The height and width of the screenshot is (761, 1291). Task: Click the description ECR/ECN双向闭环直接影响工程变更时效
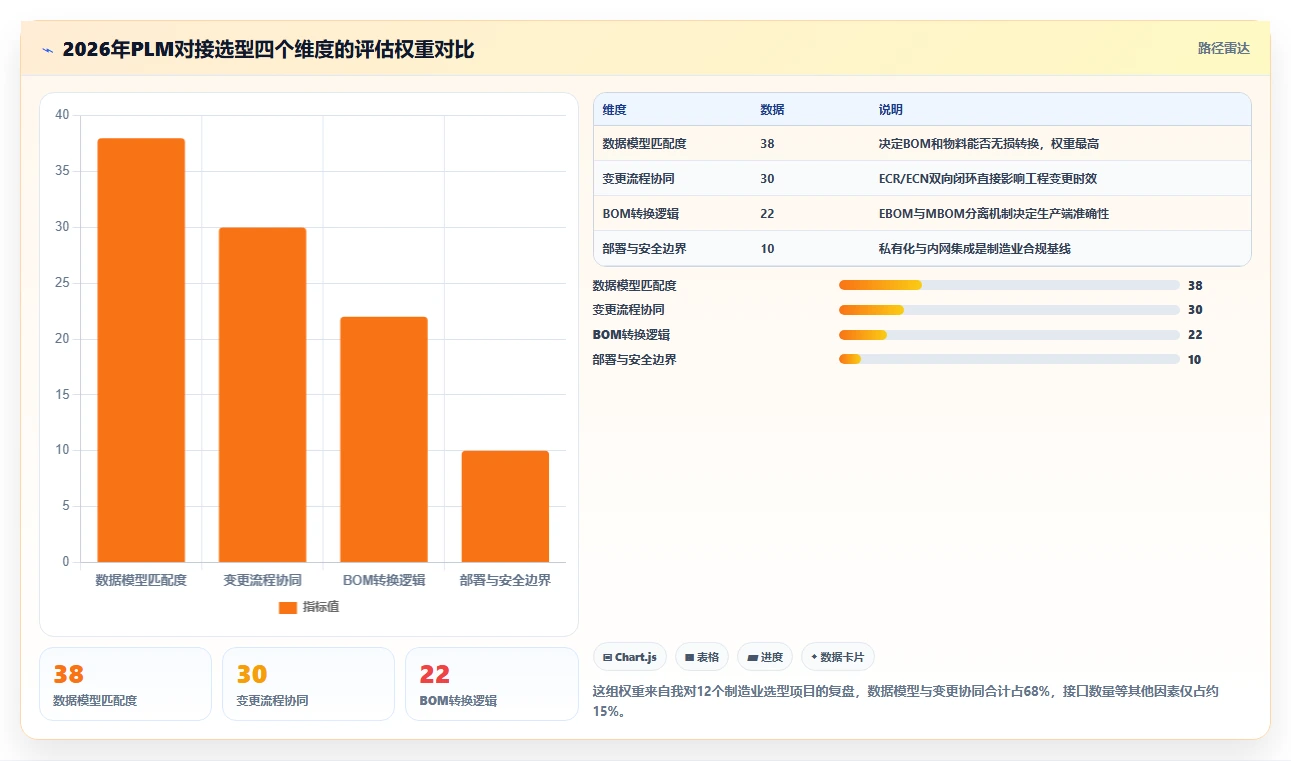coord(988,179)
